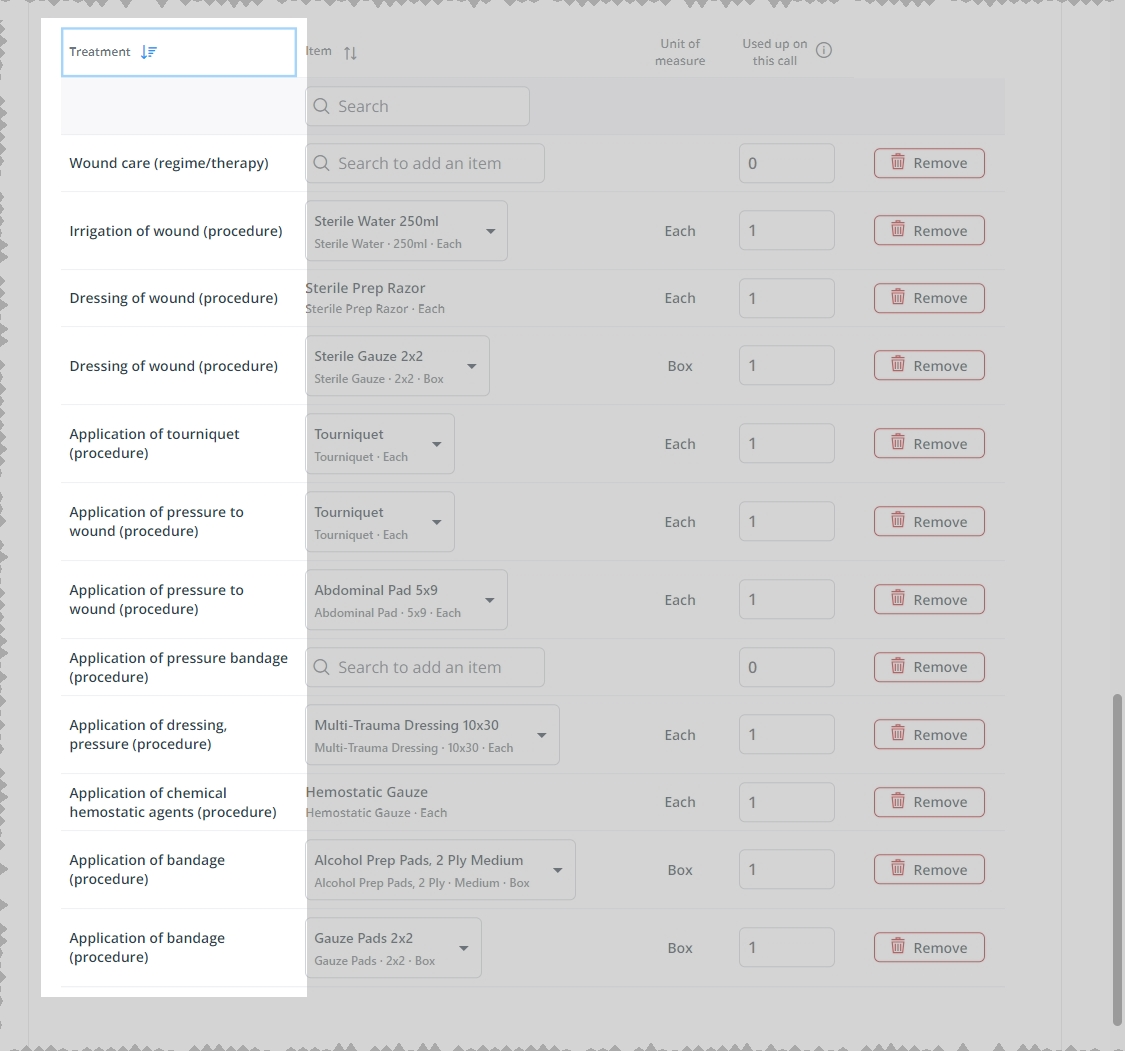Click the vertical scrollbar thumb

1117,859
